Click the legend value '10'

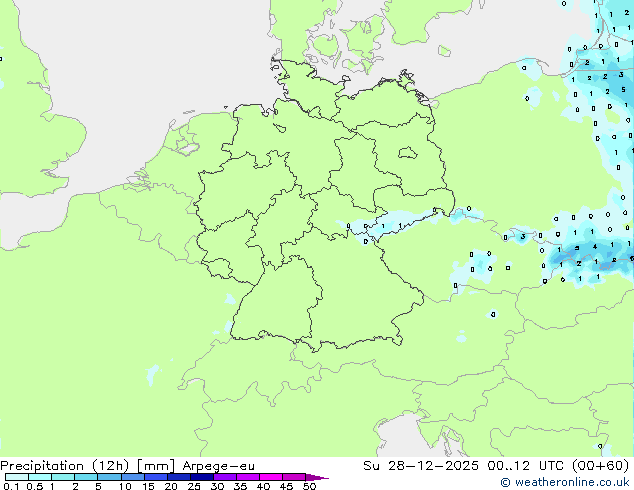125,486
